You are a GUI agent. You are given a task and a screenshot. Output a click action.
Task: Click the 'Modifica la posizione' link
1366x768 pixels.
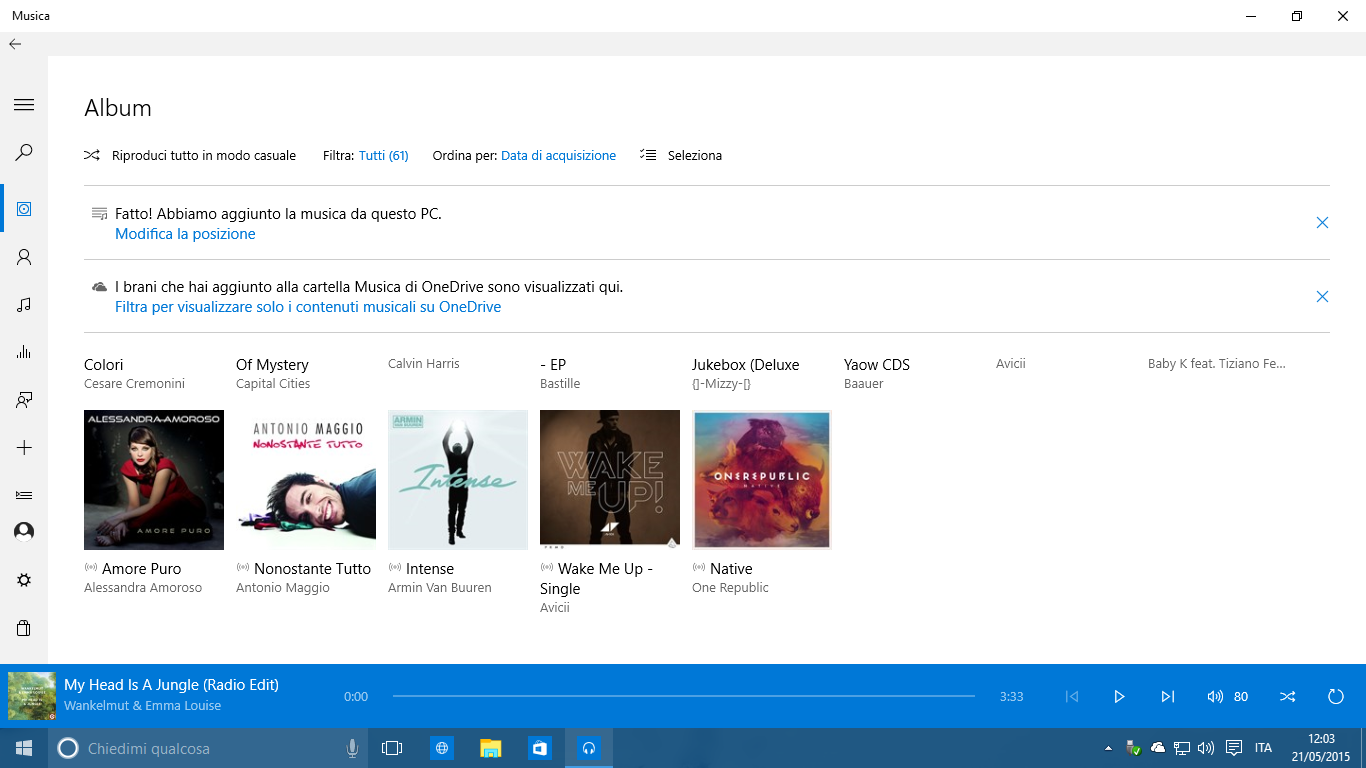(185, 234)
